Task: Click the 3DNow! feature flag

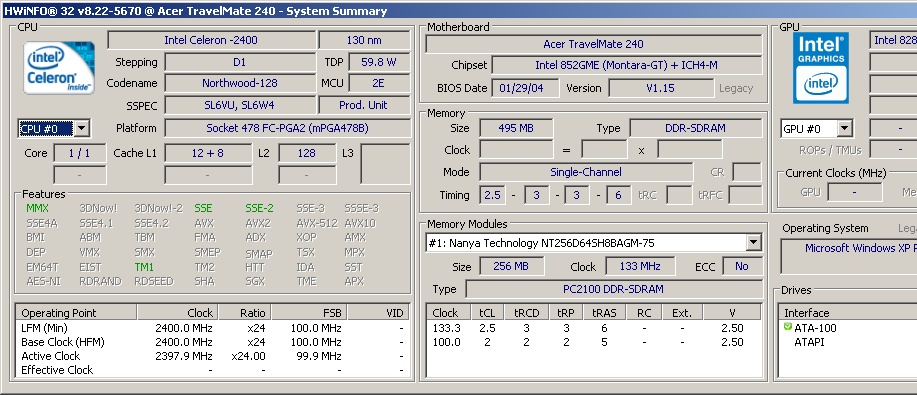Action: tap(98, 208)
